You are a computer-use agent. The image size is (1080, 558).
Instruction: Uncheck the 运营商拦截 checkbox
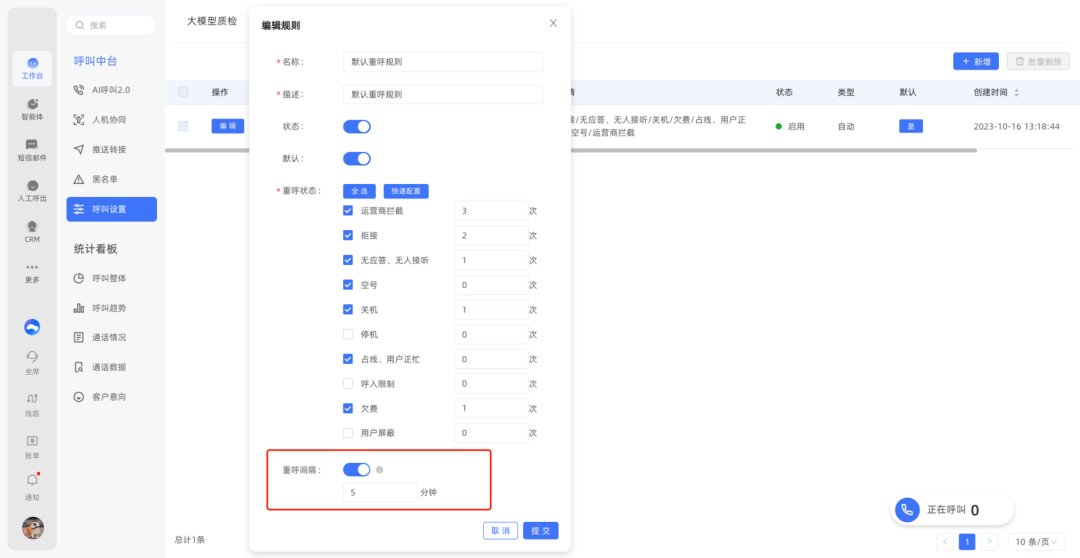tap(348, 211)
